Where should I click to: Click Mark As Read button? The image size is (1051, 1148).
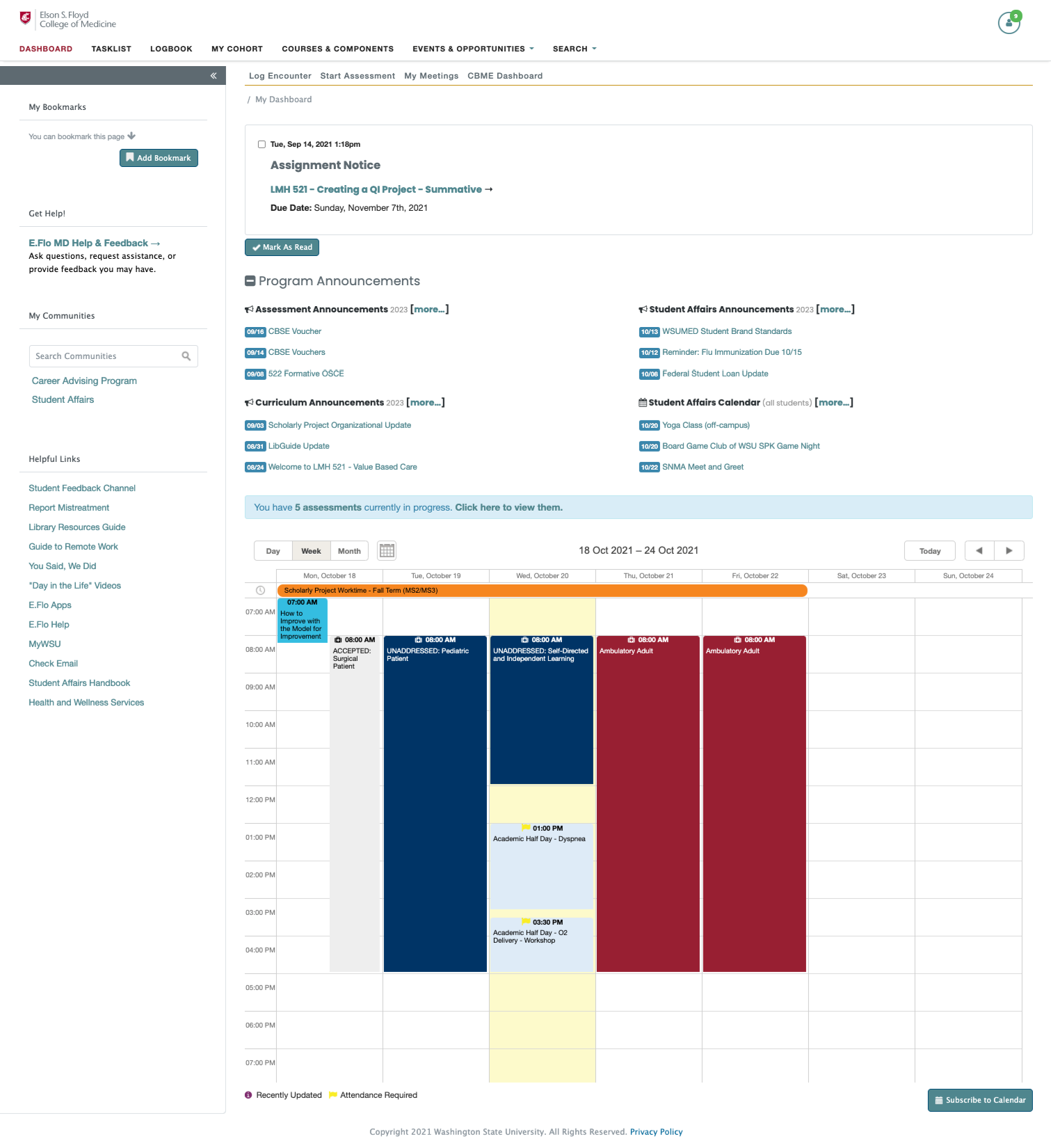click(282, 247)
